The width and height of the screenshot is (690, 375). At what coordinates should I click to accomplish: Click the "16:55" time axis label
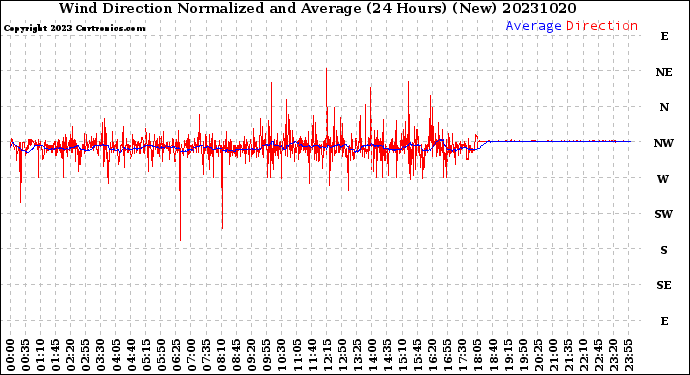448,355
